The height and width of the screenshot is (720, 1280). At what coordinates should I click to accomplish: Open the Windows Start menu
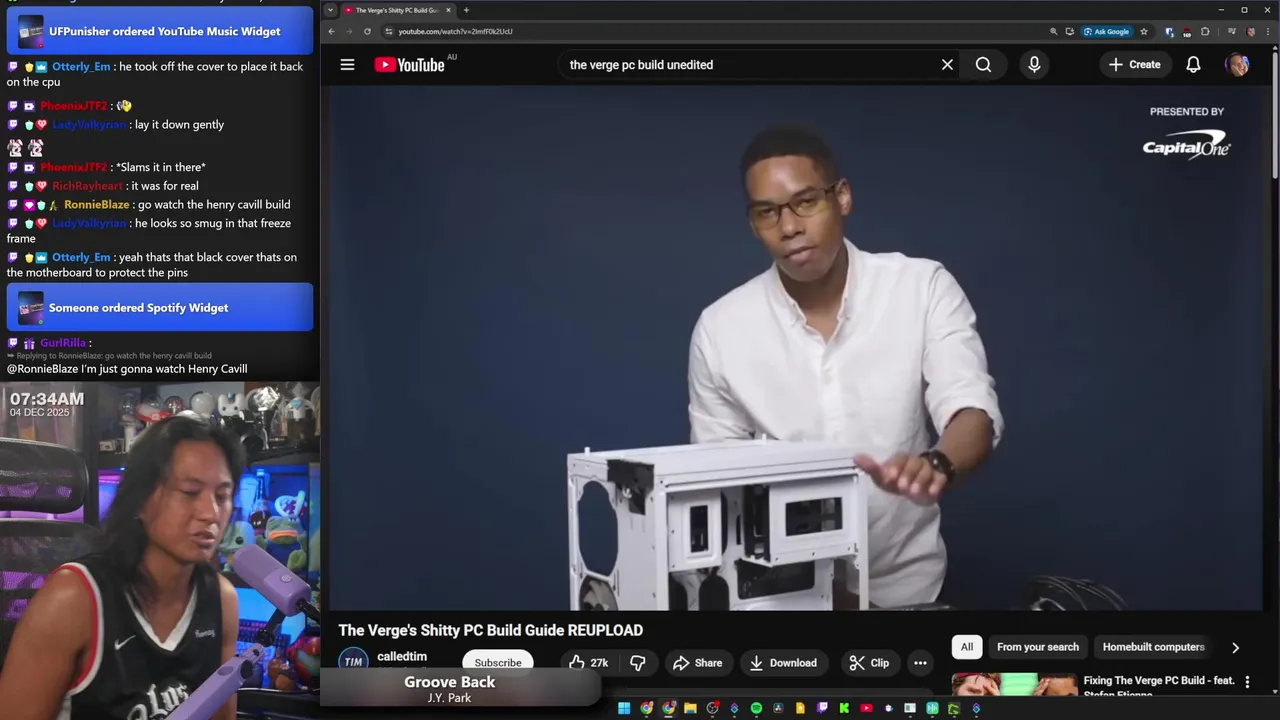624,708
